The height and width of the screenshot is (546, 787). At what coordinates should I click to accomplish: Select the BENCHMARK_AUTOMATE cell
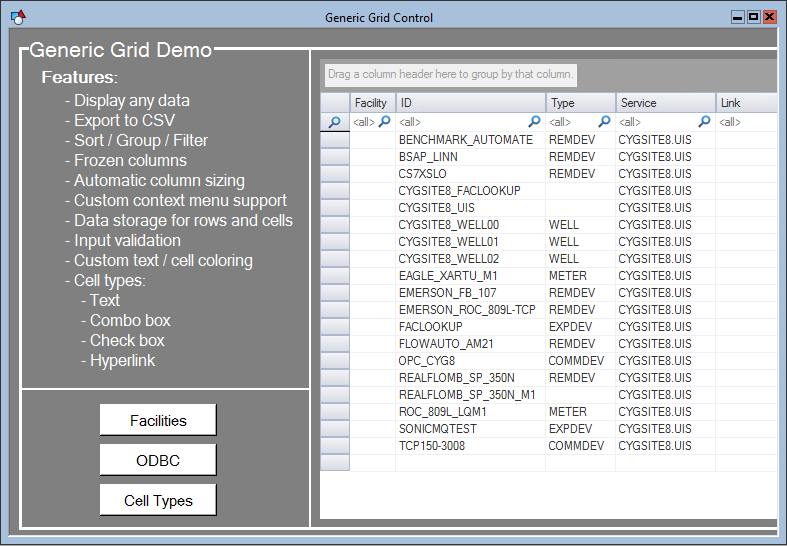(470, 140)
